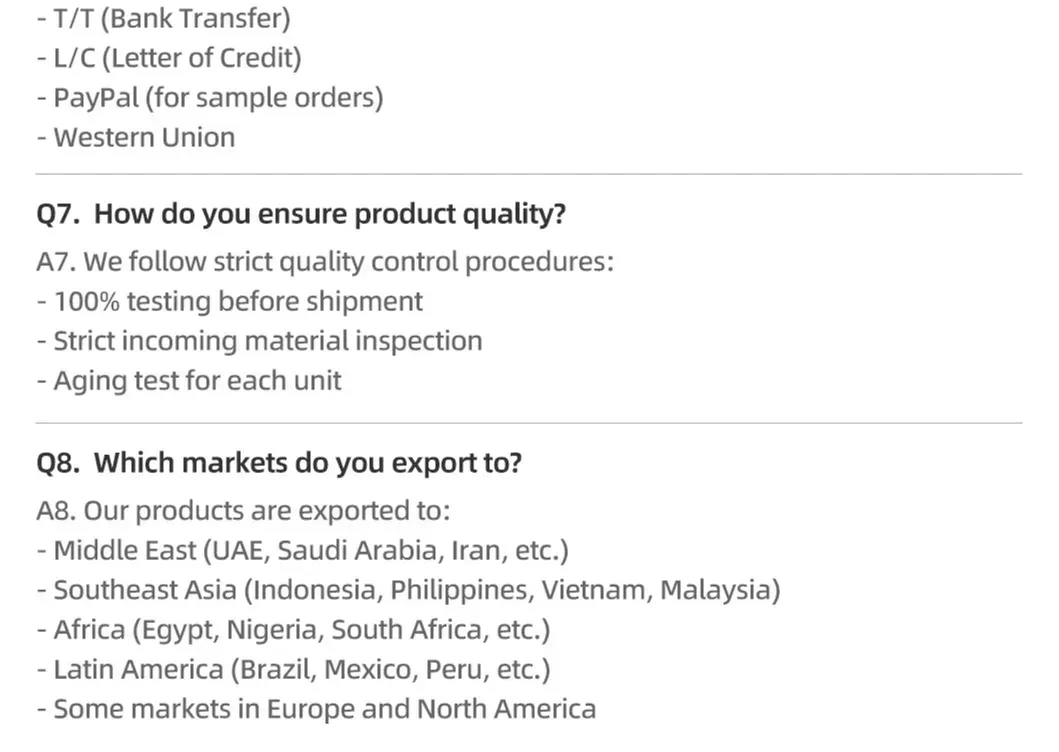The width and height of the screenshot is (1059, 752).
Task: Select the Latin America (Brazil, Mexico, Peru) line
Action: [x=294, y=670]
